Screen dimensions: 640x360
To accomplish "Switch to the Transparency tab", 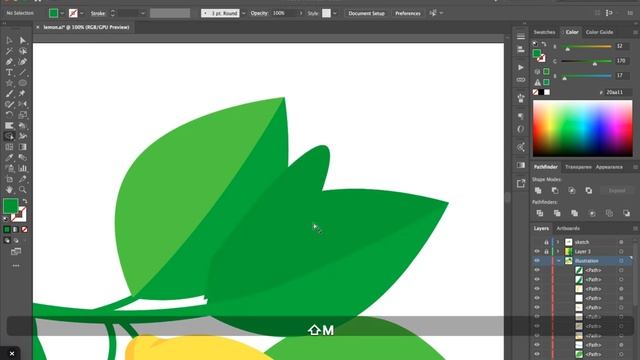I will [578, 167].
